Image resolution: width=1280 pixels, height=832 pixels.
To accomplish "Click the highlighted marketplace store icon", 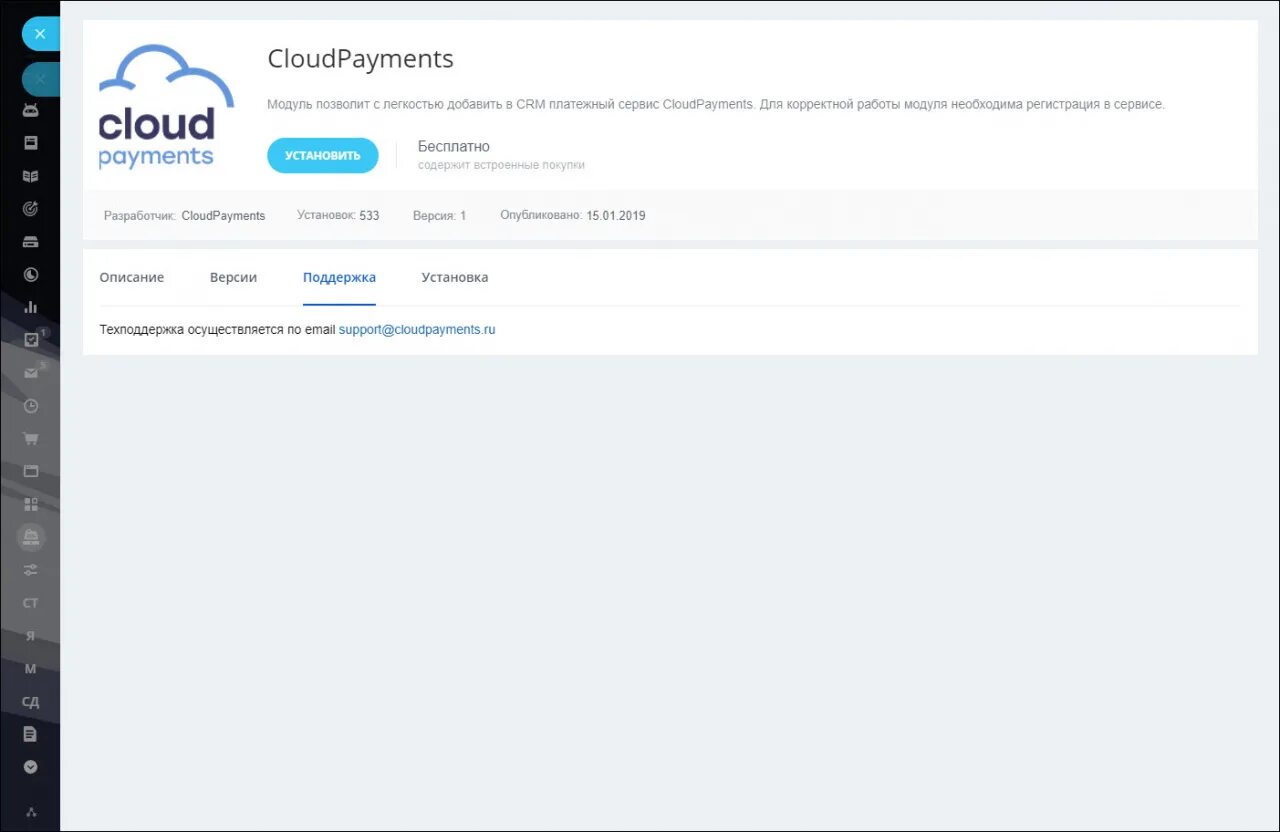I will tap(31, 537).
